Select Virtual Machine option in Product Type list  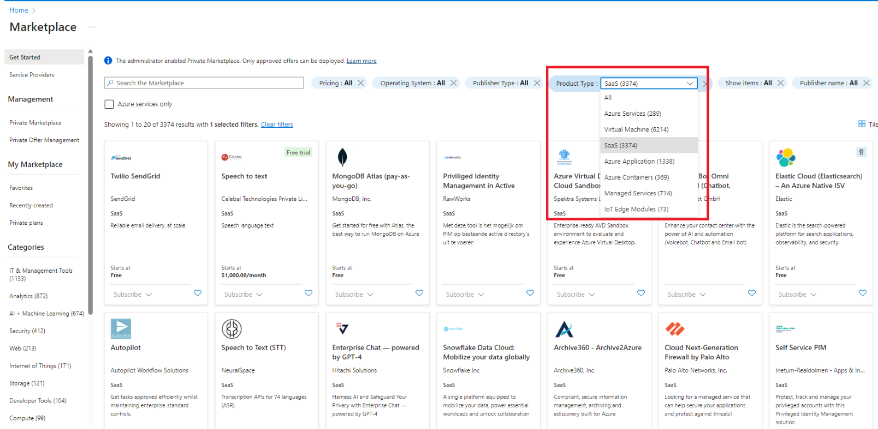coord(635,129)
